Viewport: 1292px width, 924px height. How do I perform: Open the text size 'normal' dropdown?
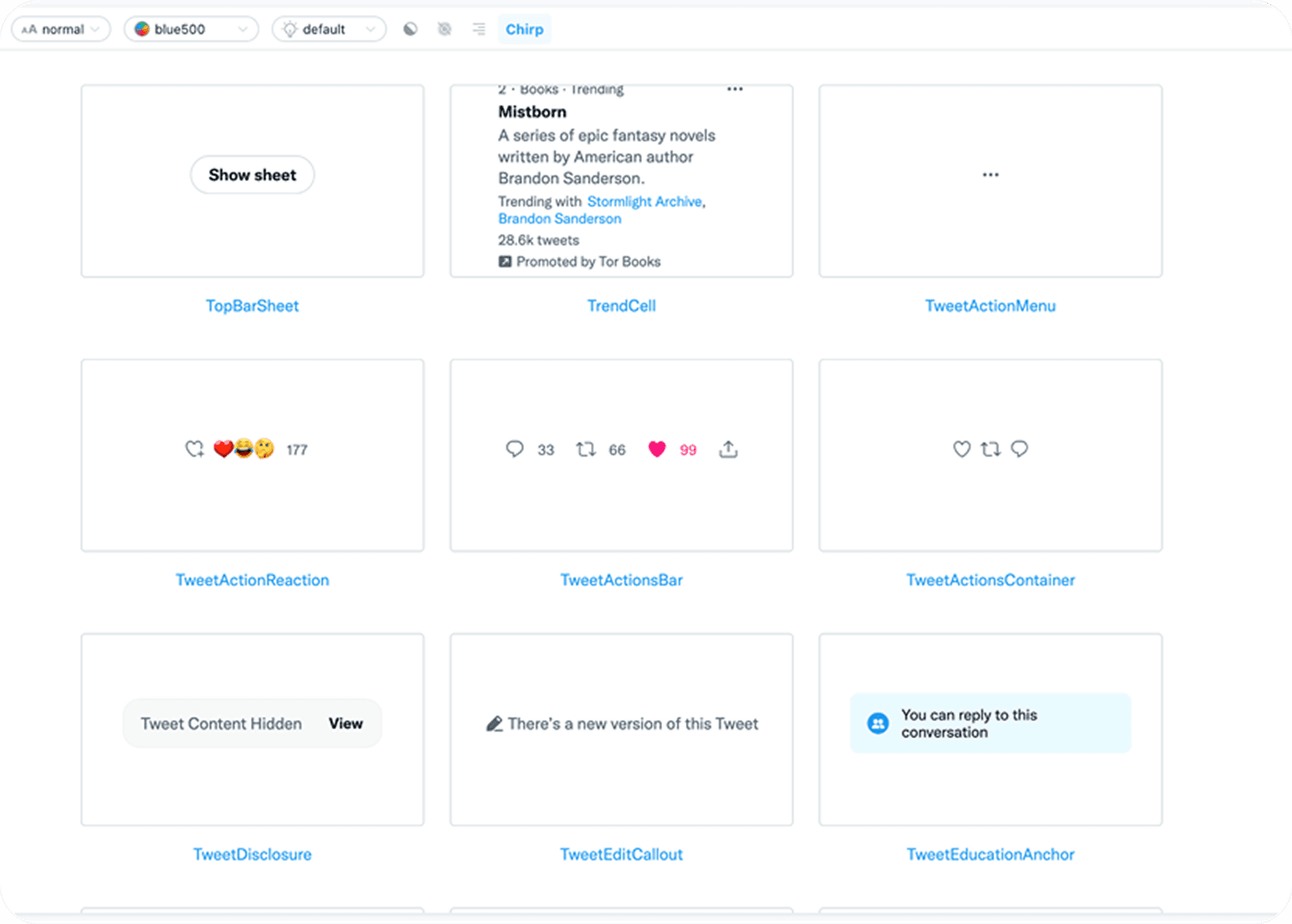pos(61,29)
